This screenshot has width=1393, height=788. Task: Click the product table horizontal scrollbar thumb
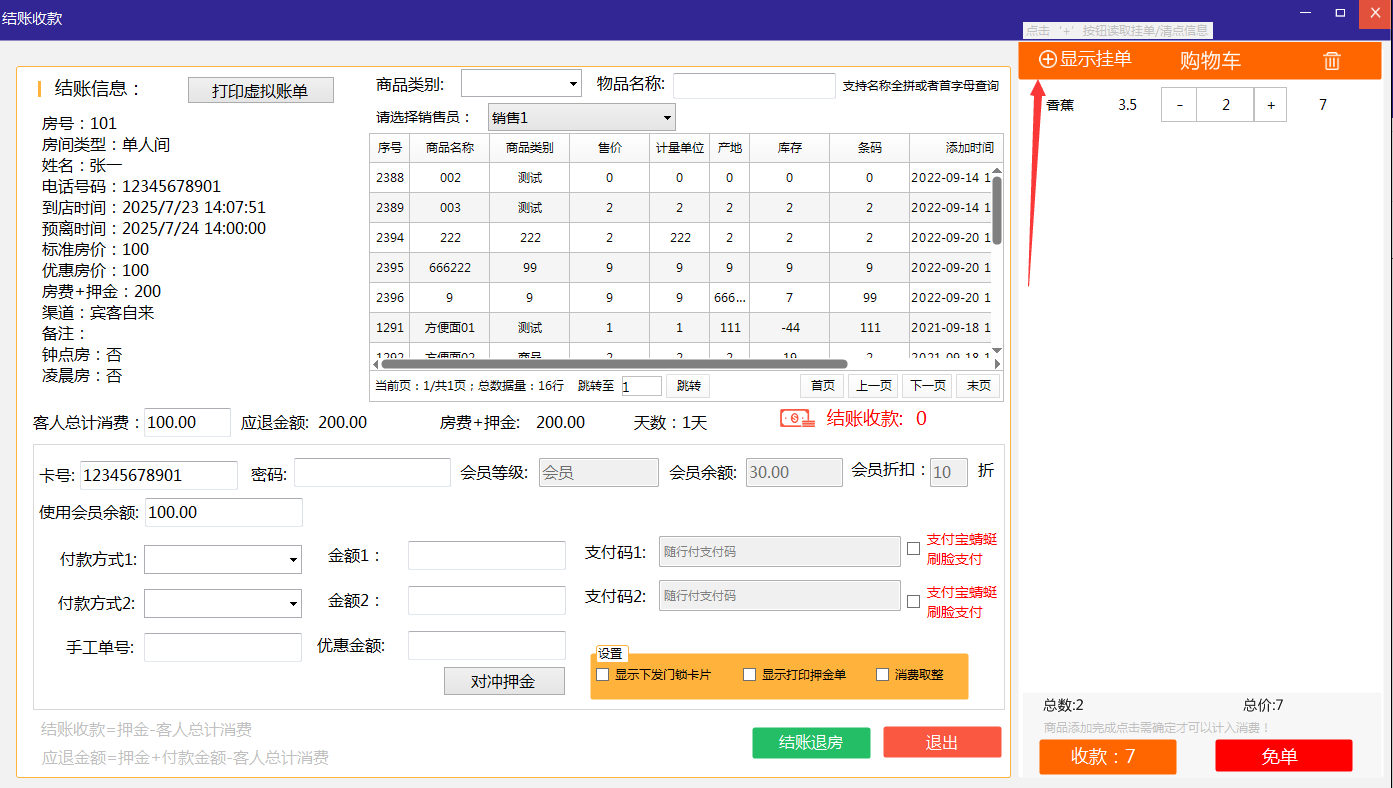click(x=612, y=364)
